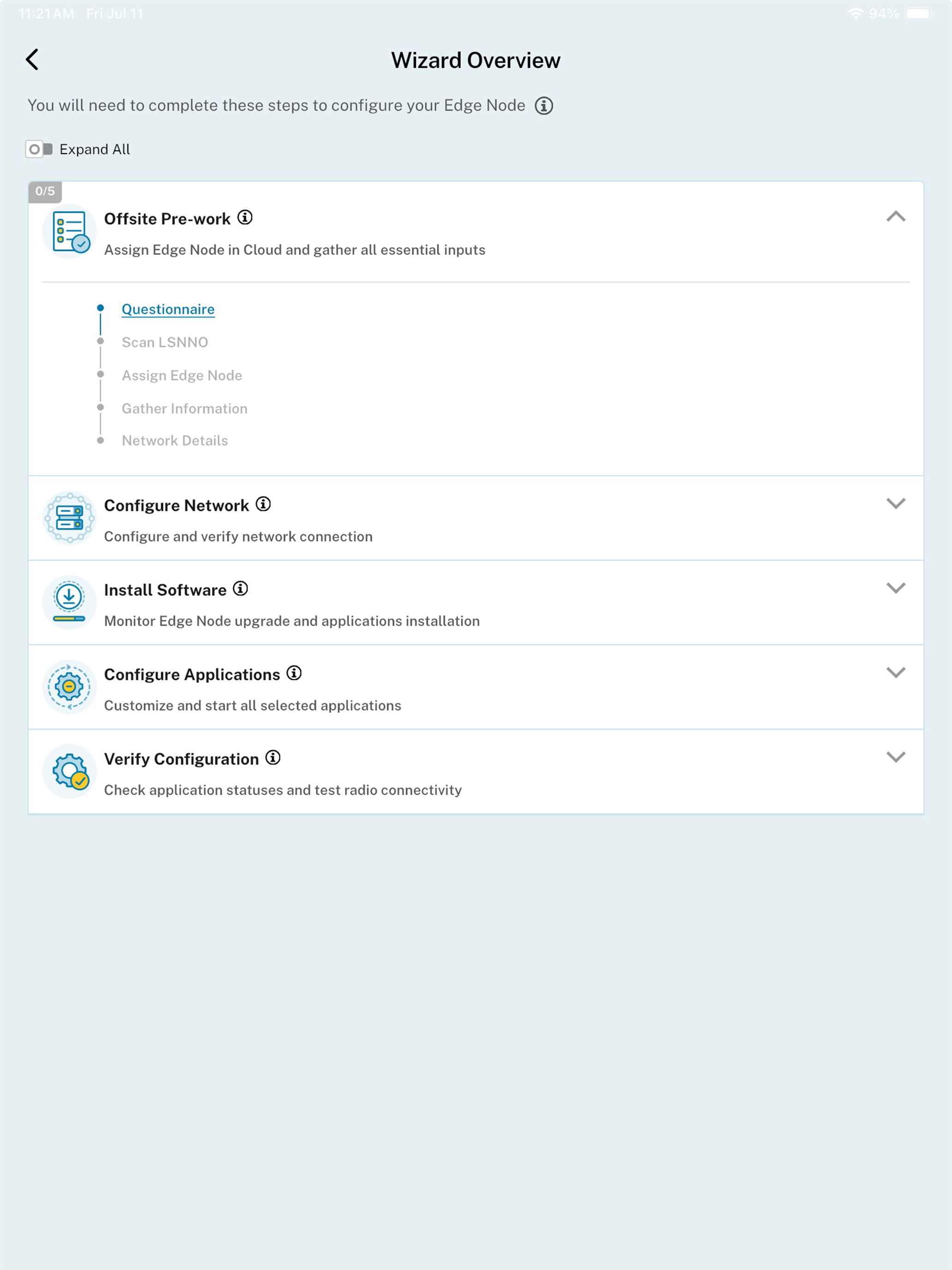The width and height of the screenshot is (952, 1270).
Task: Collapse the Offsite Pre-work section
Action: pyautogui.click(x=895, y=216)
